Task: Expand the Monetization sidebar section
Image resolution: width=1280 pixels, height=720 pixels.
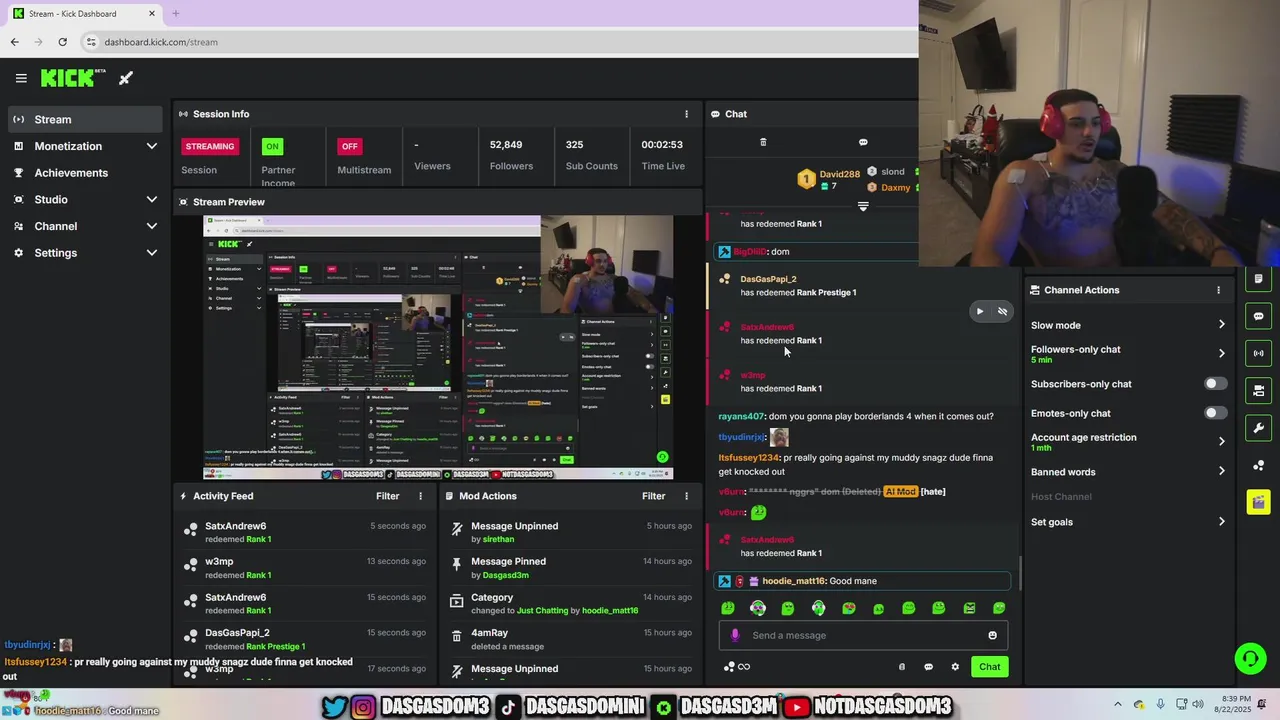Action: coord(84,146)
